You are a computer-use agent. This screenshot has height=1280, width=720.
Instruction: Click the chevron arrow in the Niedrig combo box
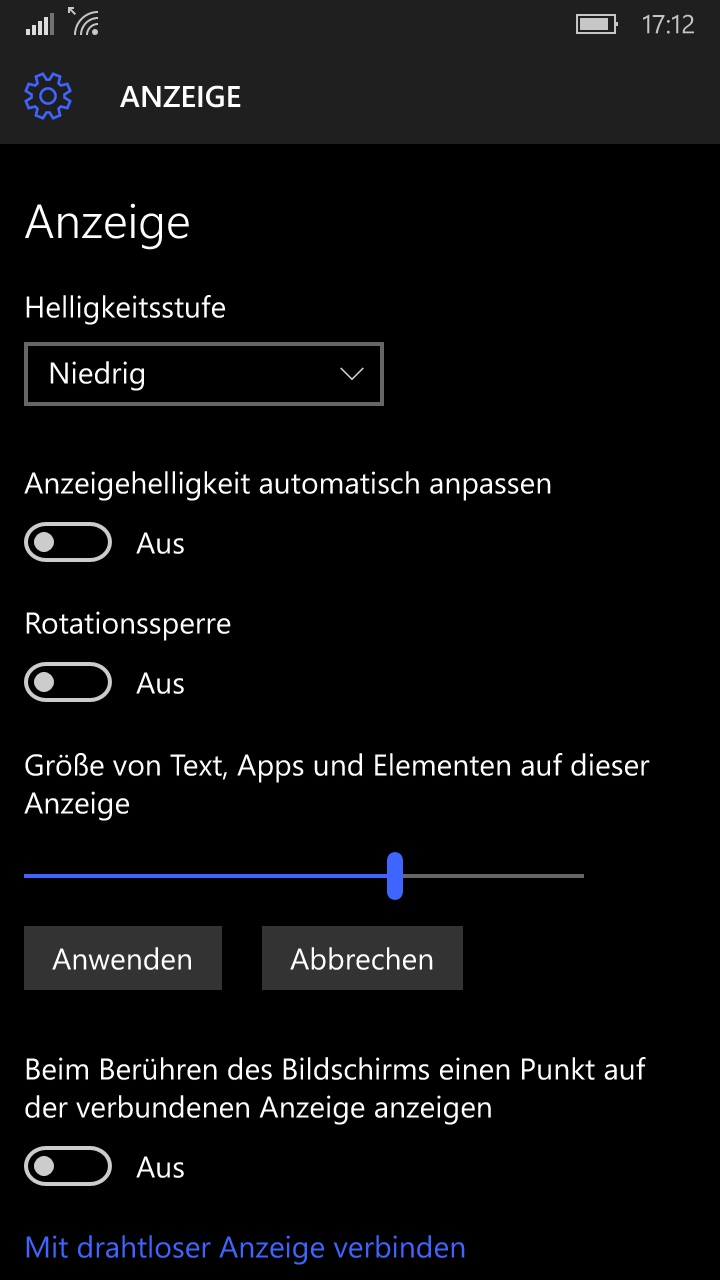351,374
